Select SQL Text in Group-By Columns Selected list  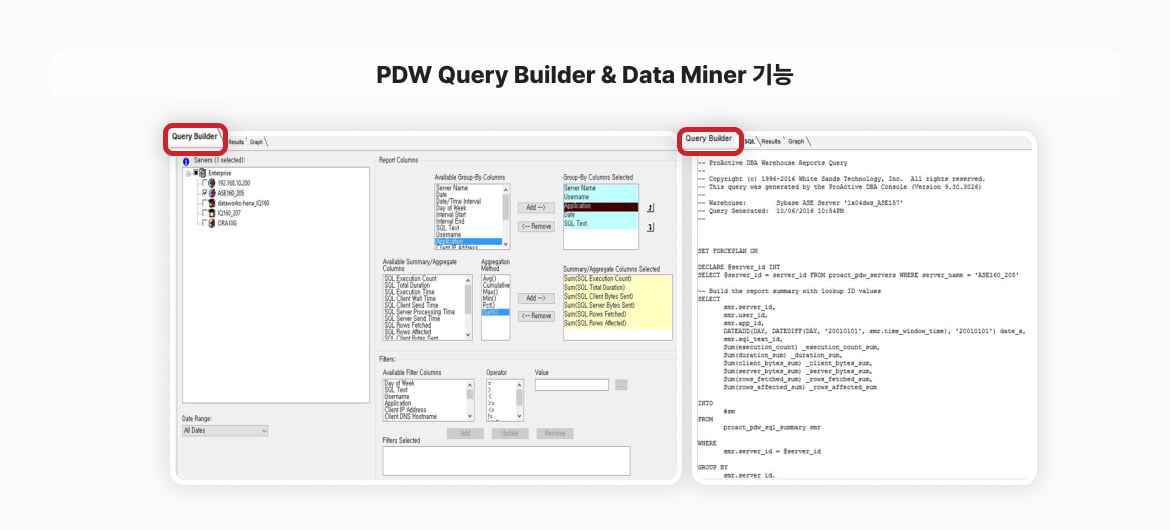601,223
